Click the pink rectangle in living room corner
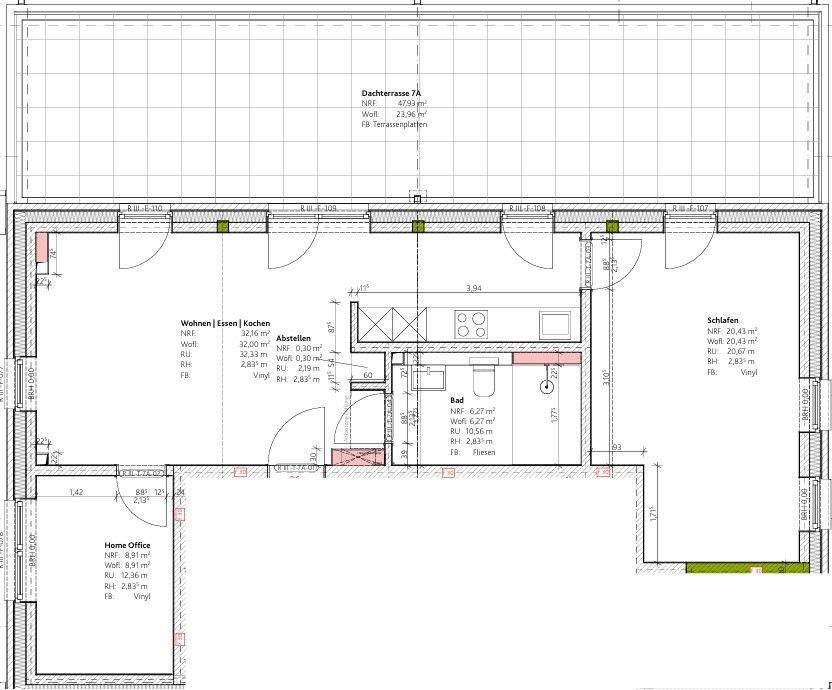 click(42, 247)
